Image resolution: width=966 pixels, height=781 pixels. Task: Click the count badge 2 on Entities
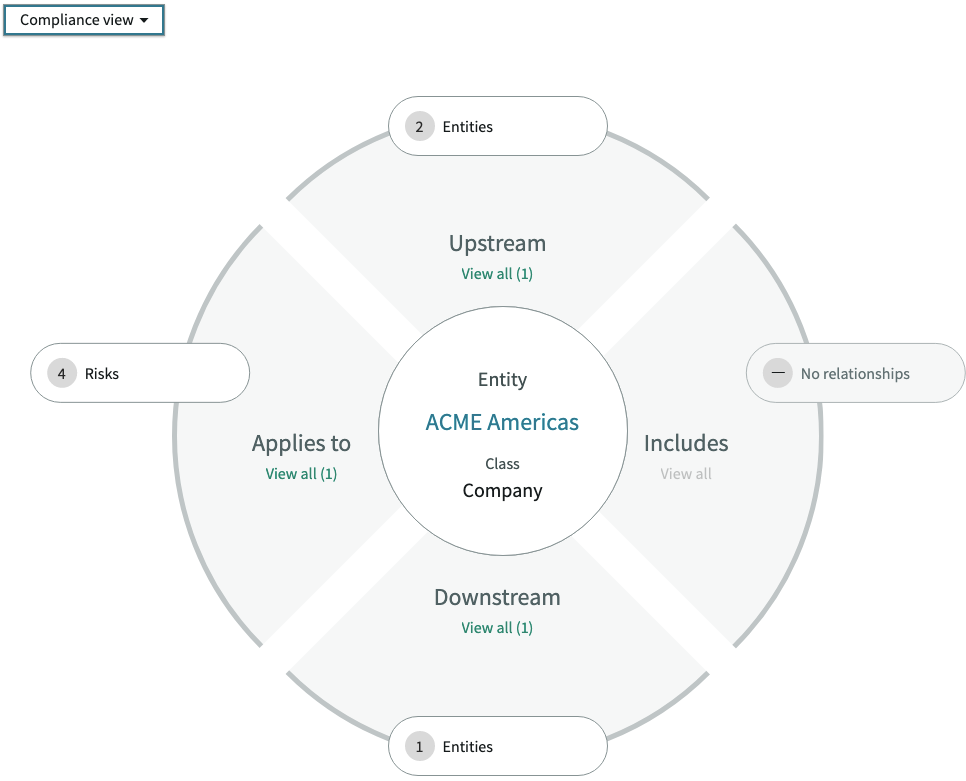click(420, 127)
